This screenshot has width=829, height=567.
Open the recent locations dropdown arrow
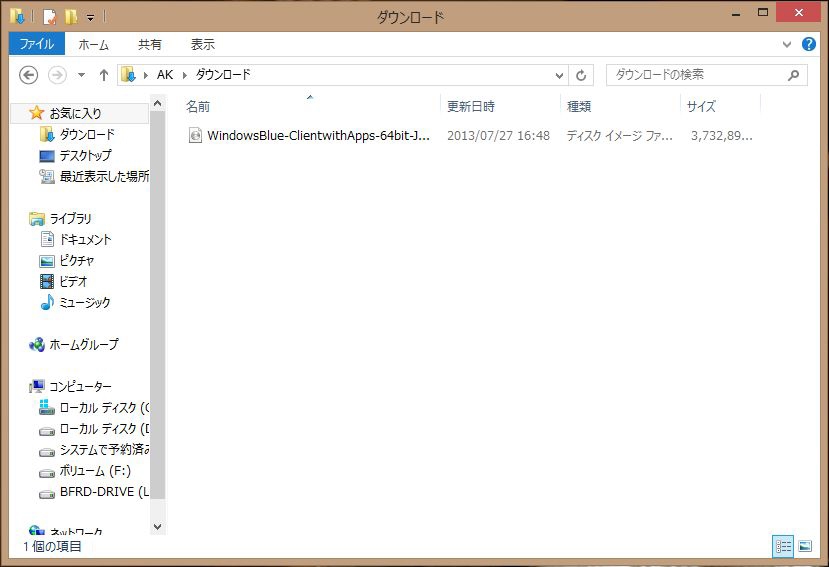[81, 75]
